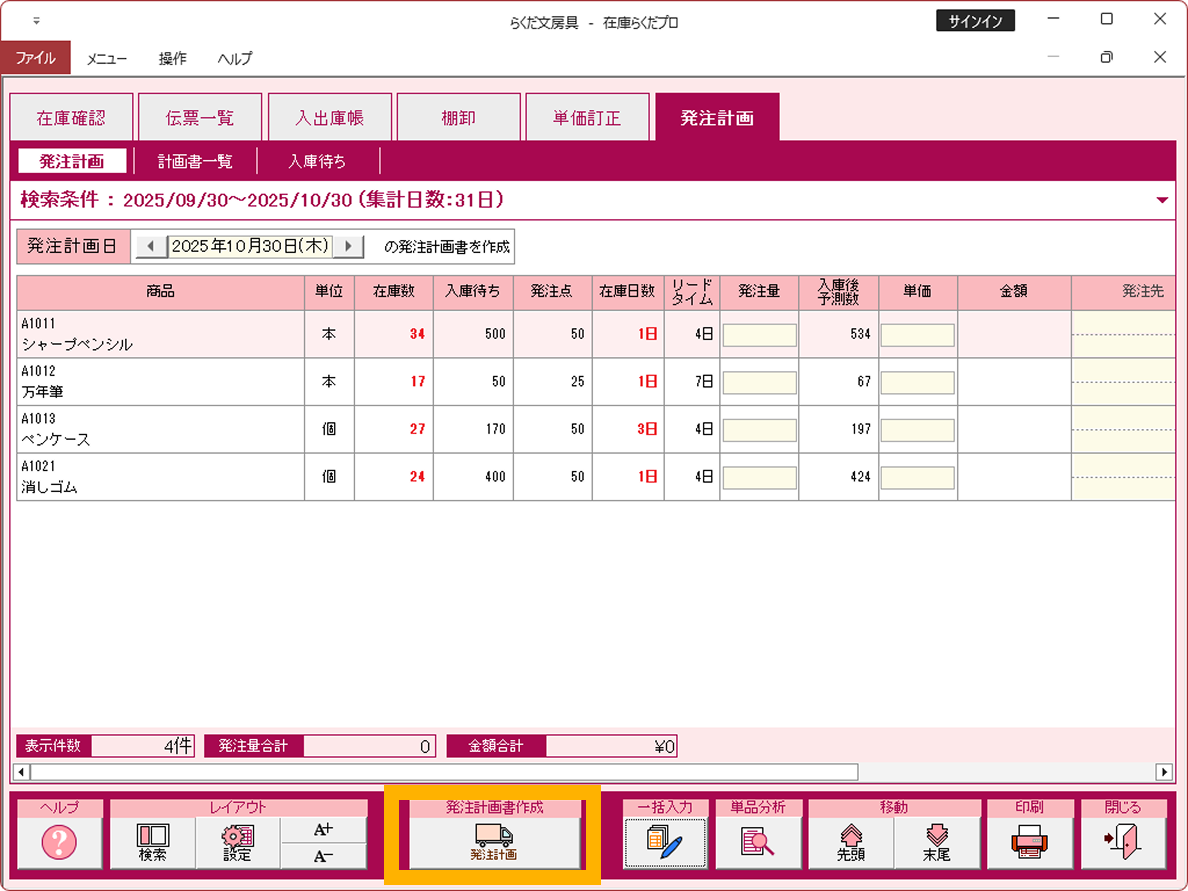Click the close (閉じる) door icon
Screen dimensions: 1188x891
tap(1123, 843)
